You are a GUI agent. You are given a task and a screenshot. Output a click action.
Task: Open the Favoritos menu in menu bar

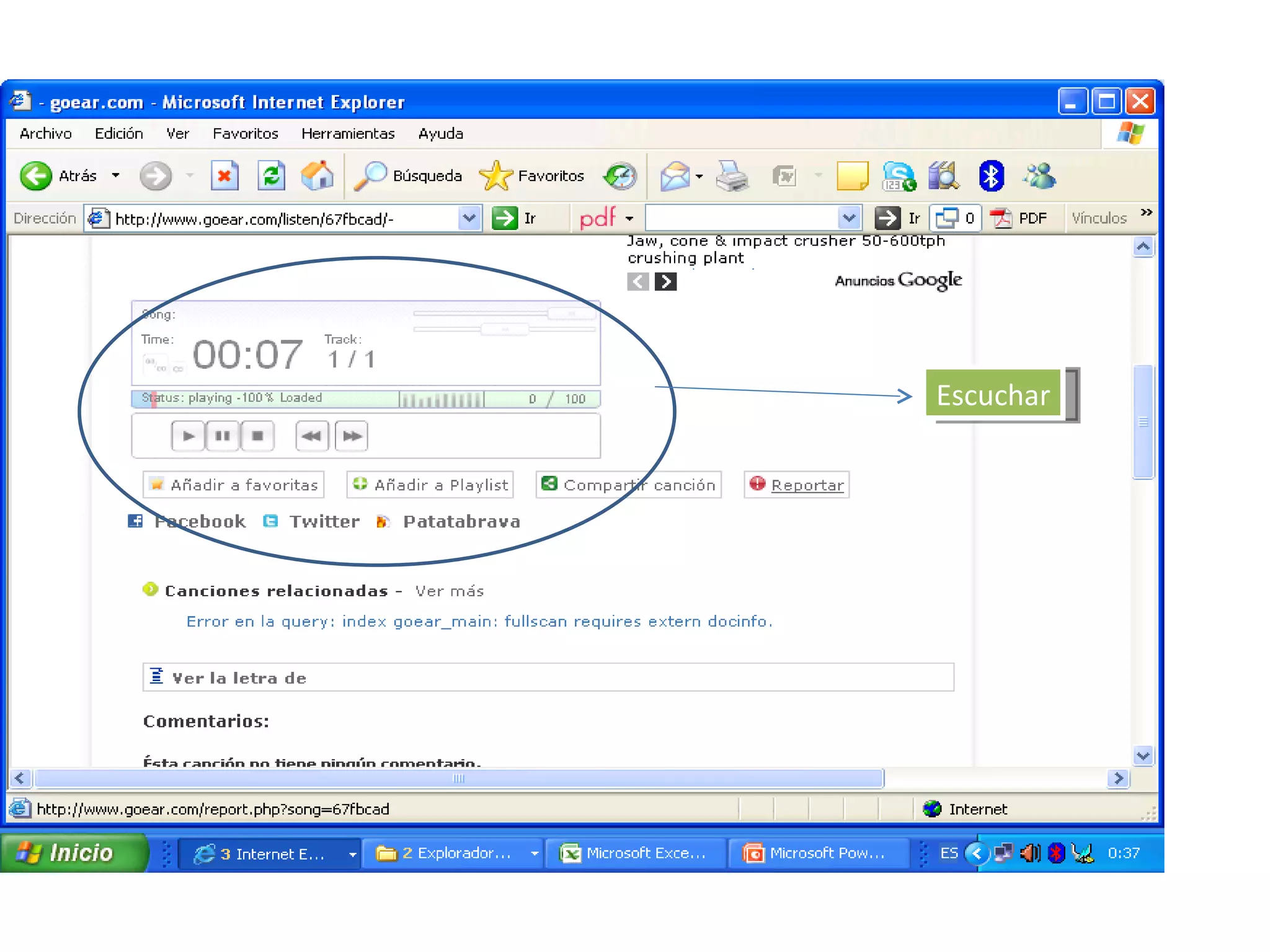click(245, 134)
